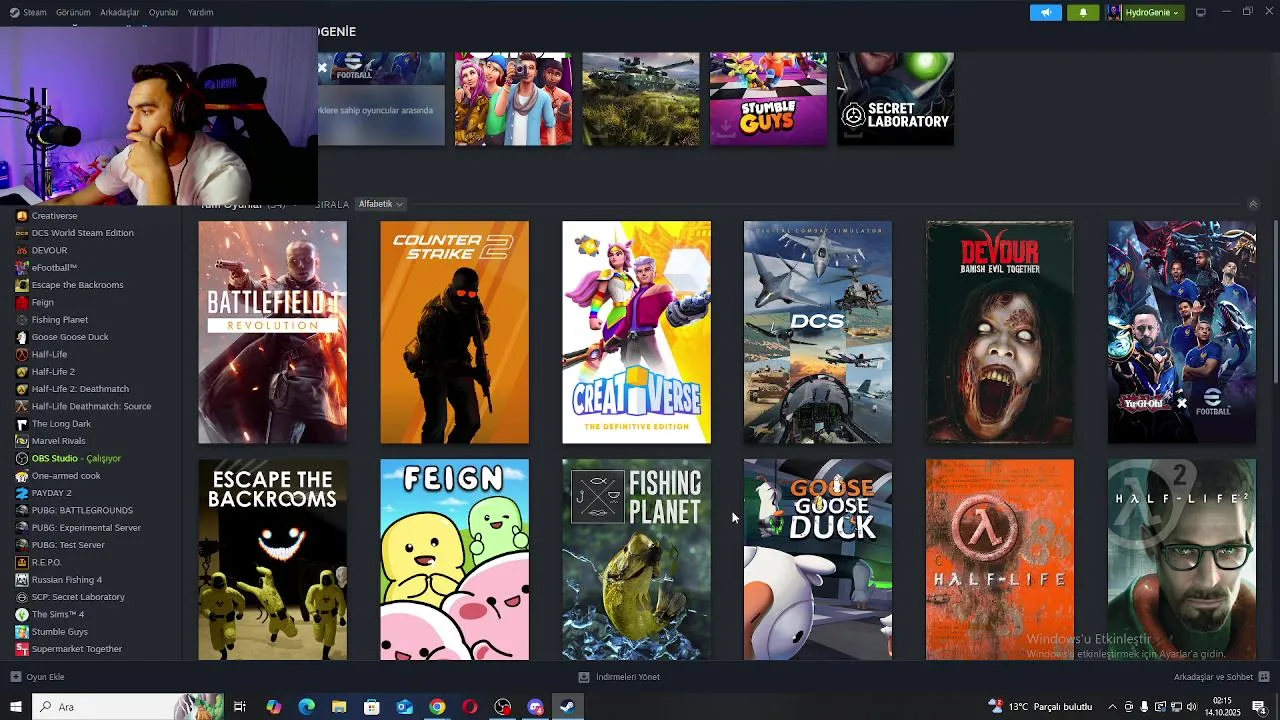Open Escape the Backrooms cover tile
Screen dimensions: 1280x720
[273, 560]
